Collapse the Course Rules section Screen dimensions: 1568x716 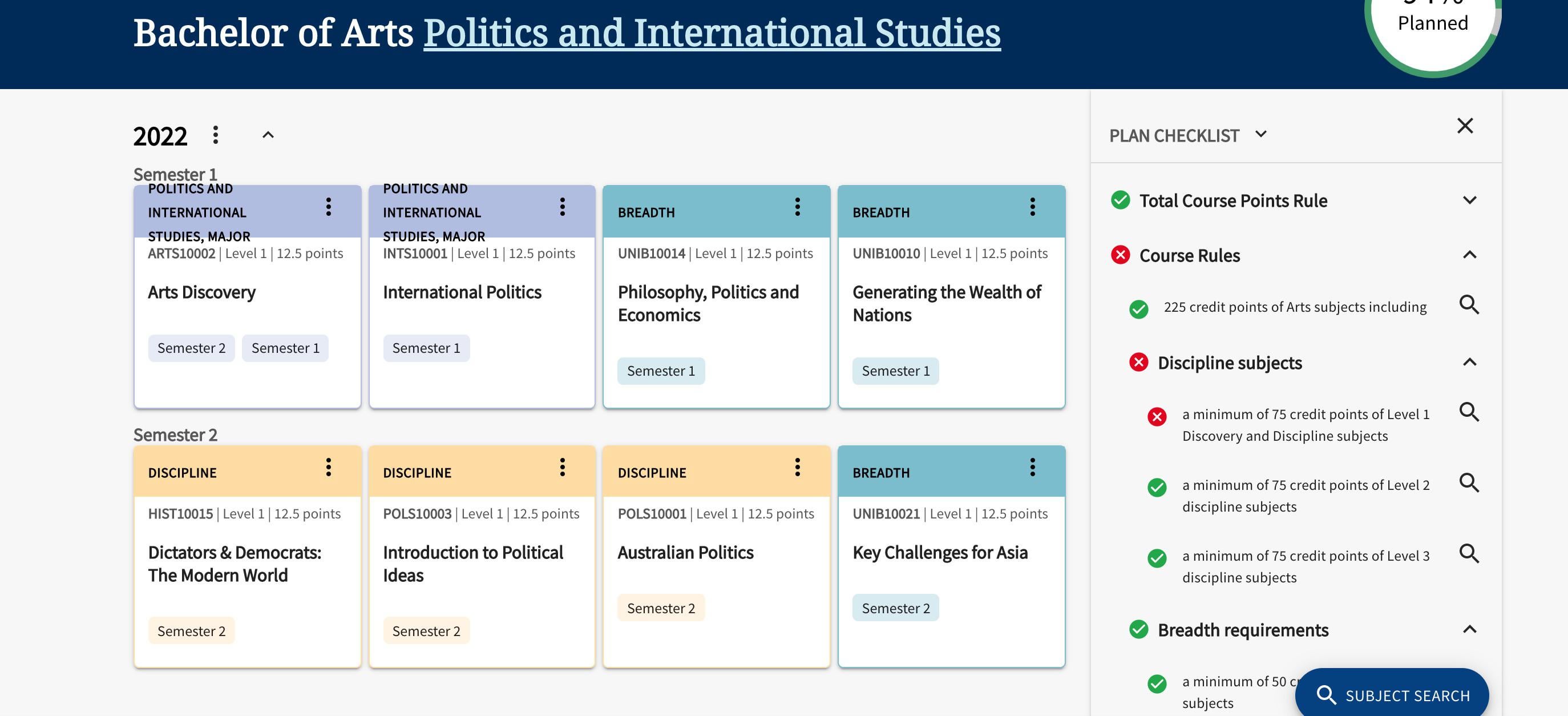point(1469,255)
